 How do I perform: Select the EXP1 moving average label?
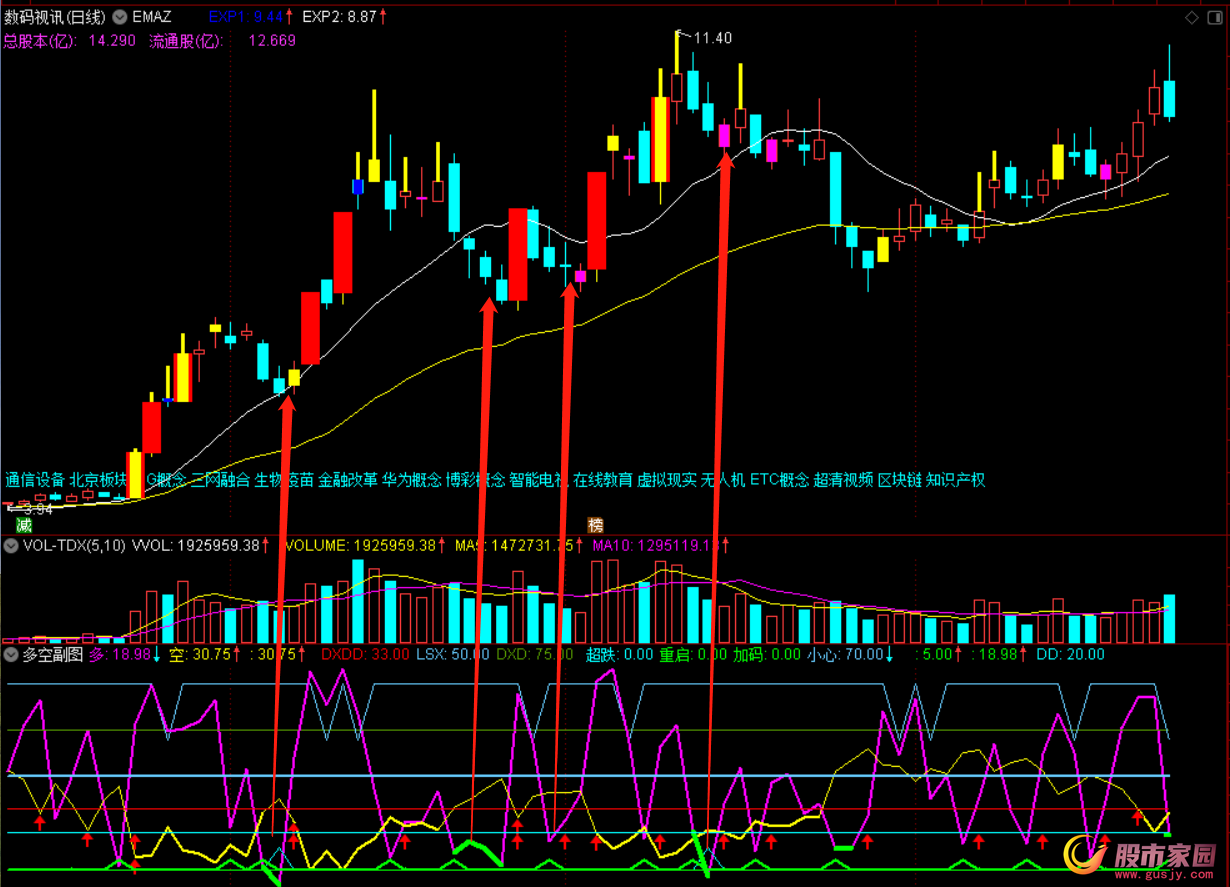coord(245,17)
